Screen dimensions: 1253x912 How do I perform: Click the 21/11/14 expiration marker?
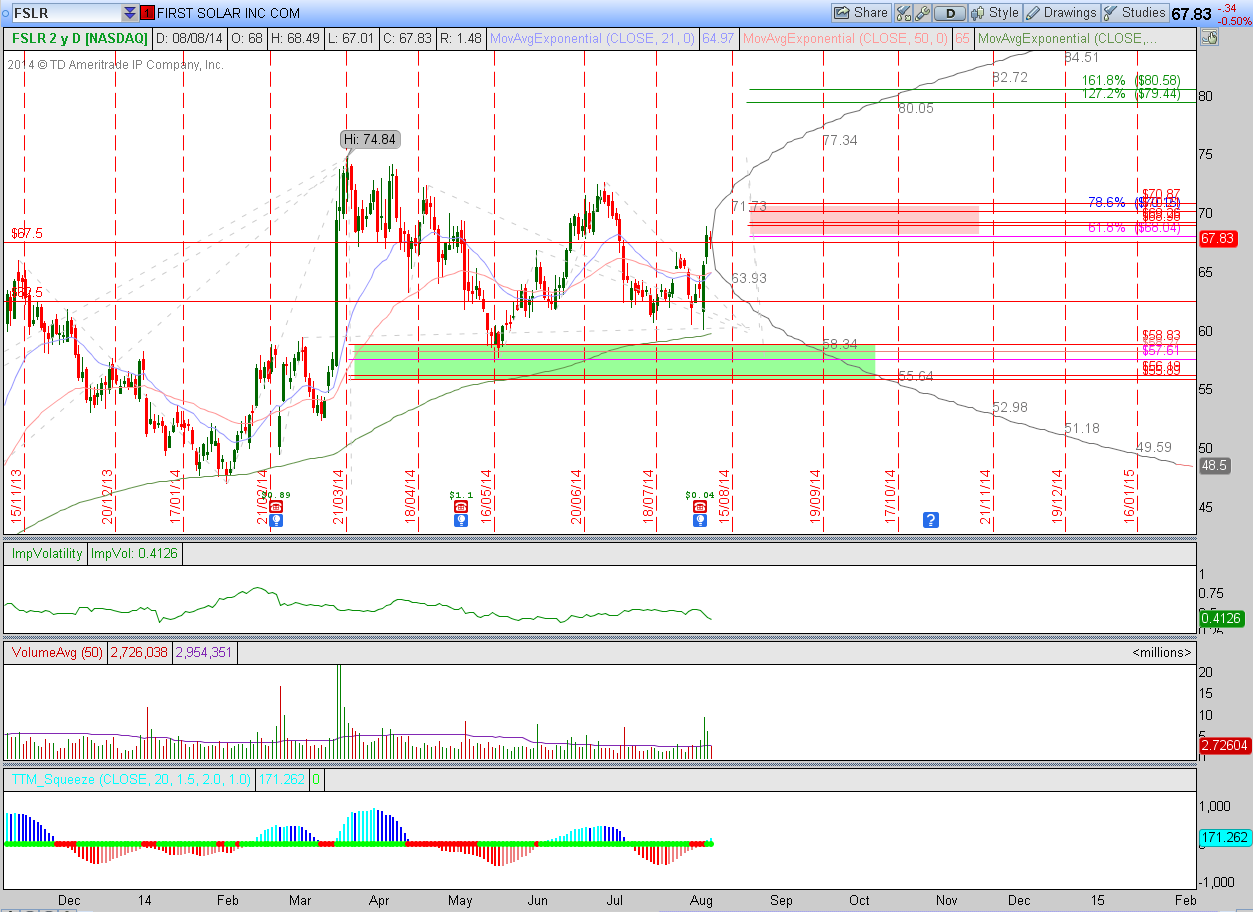pyautogui.click(x=985, y=497)
